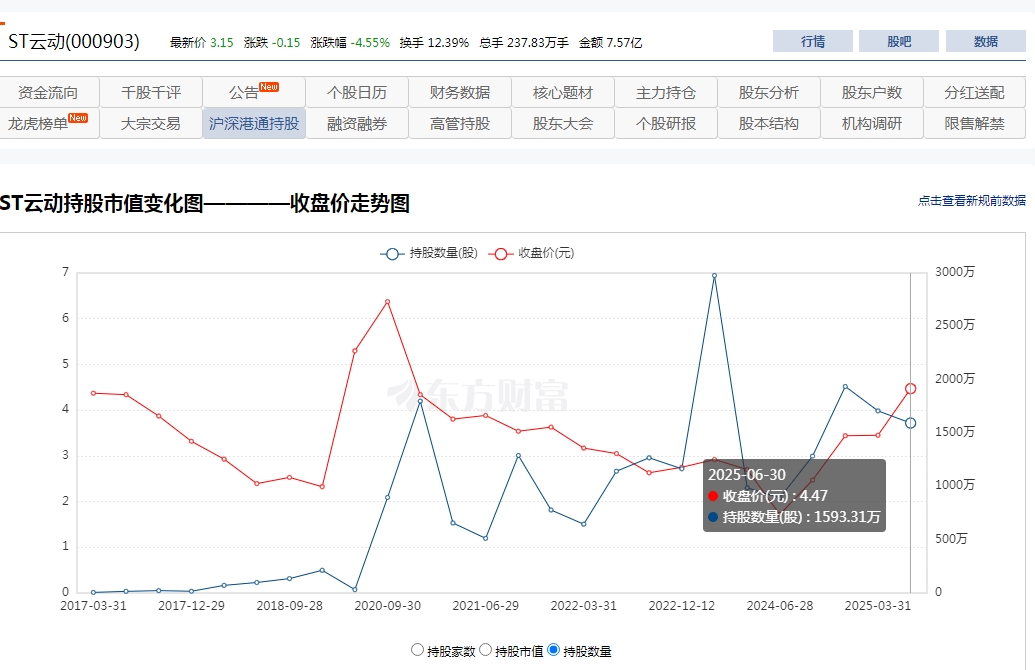
Task: Click the x-axis label 2020-09-30
Action: pyautogui.click(x=387, y=606)
